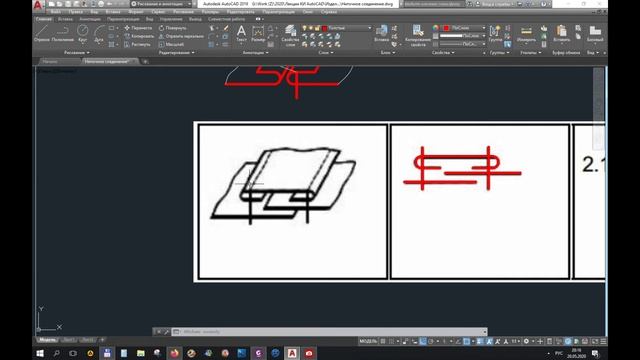Screen dimensions: 640x360
Task: Select the Круг (Circle) tool
Action: click(x=82, y=33)
